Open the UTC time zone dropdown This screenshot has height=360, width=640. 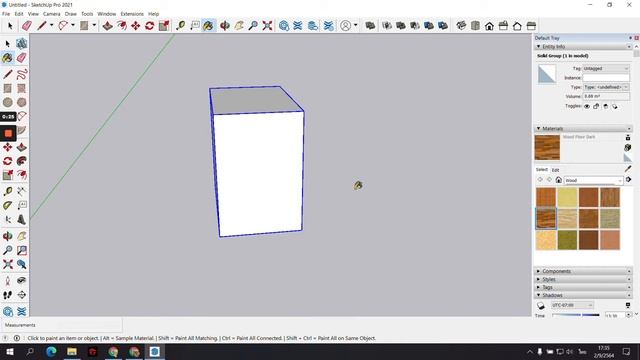572,305
